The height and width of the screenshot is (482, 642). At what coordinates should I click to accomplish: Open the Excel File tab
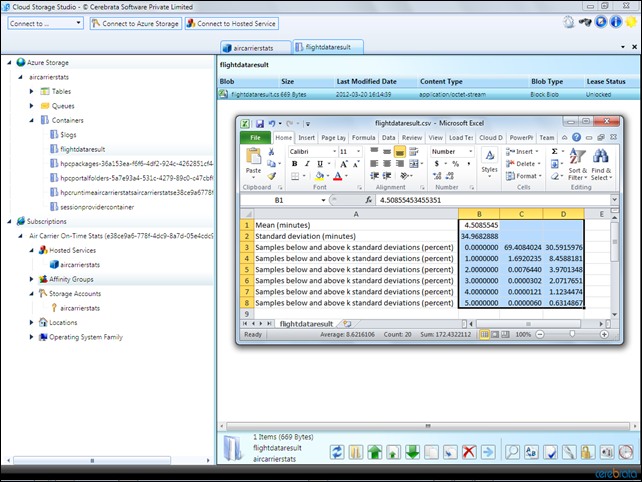(255, 138)
